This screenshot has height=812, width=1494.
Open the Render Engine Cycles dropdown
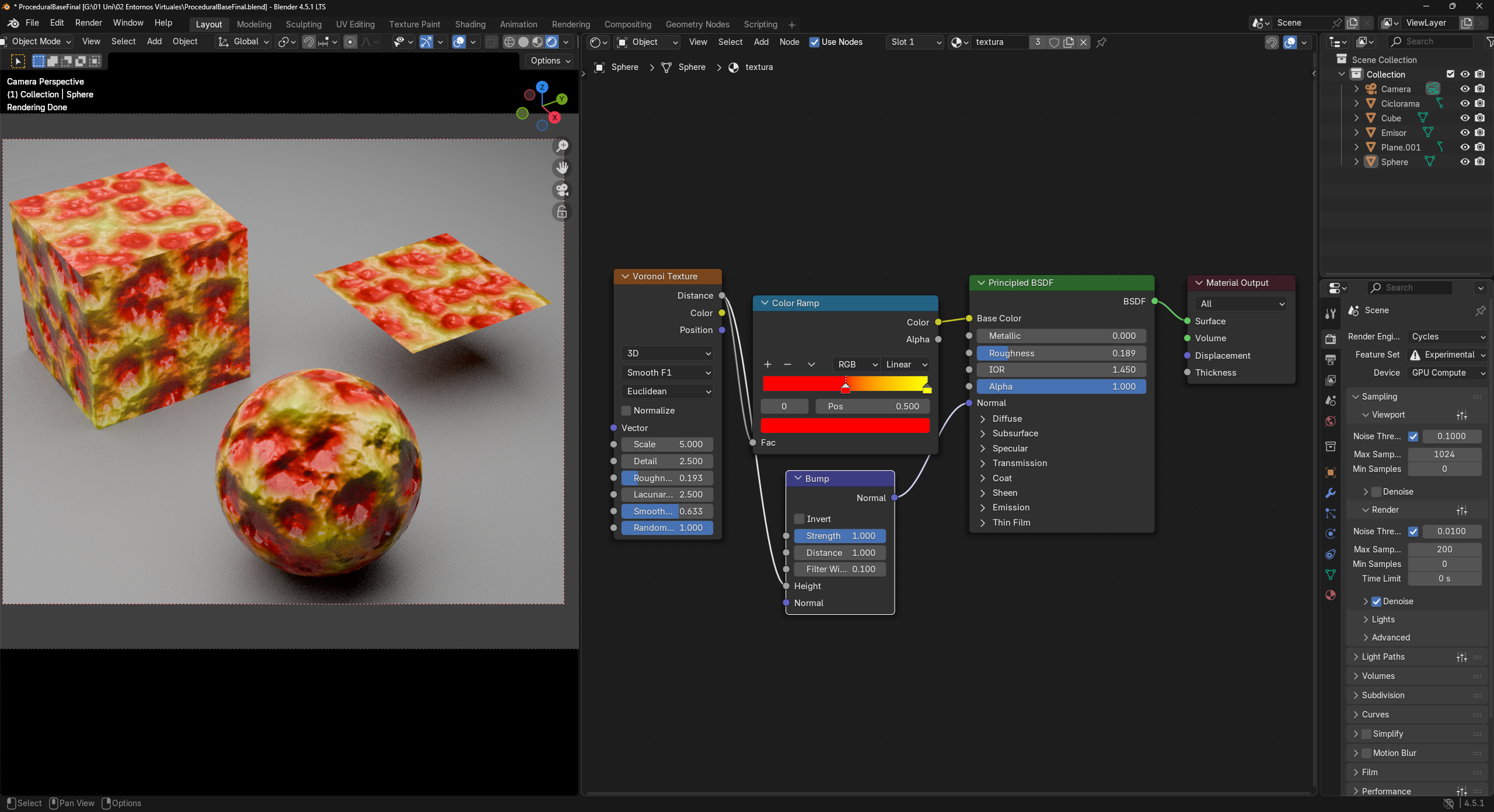click(1447, 337)
